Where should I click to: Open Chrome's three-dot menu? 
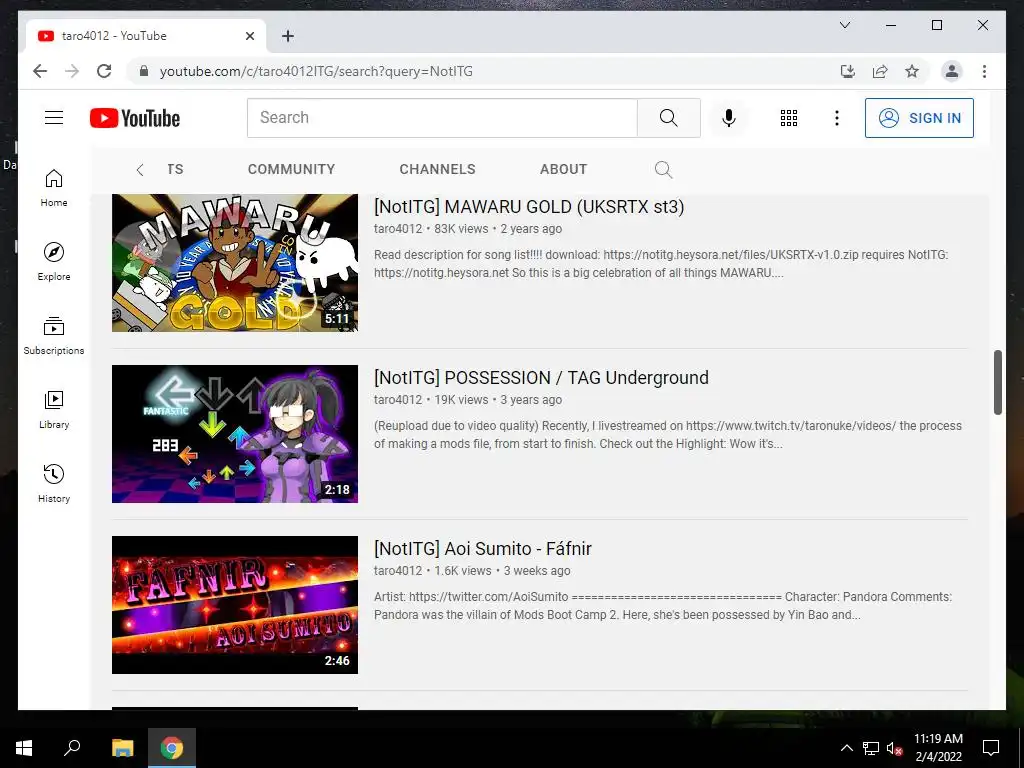pyautogui.click(x=984, y=71)
